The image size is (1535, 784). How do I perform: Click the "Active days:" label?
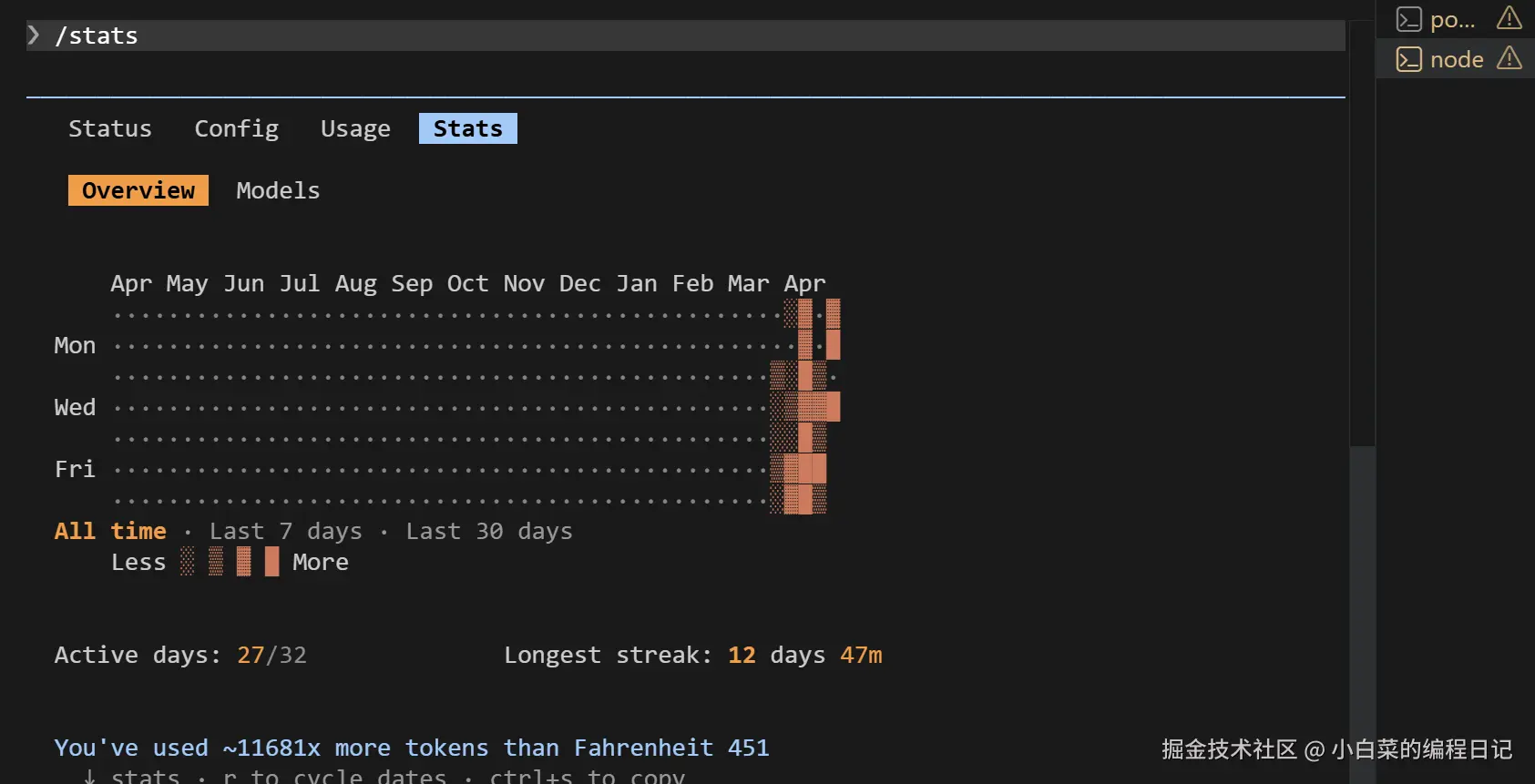coord(138,655)
